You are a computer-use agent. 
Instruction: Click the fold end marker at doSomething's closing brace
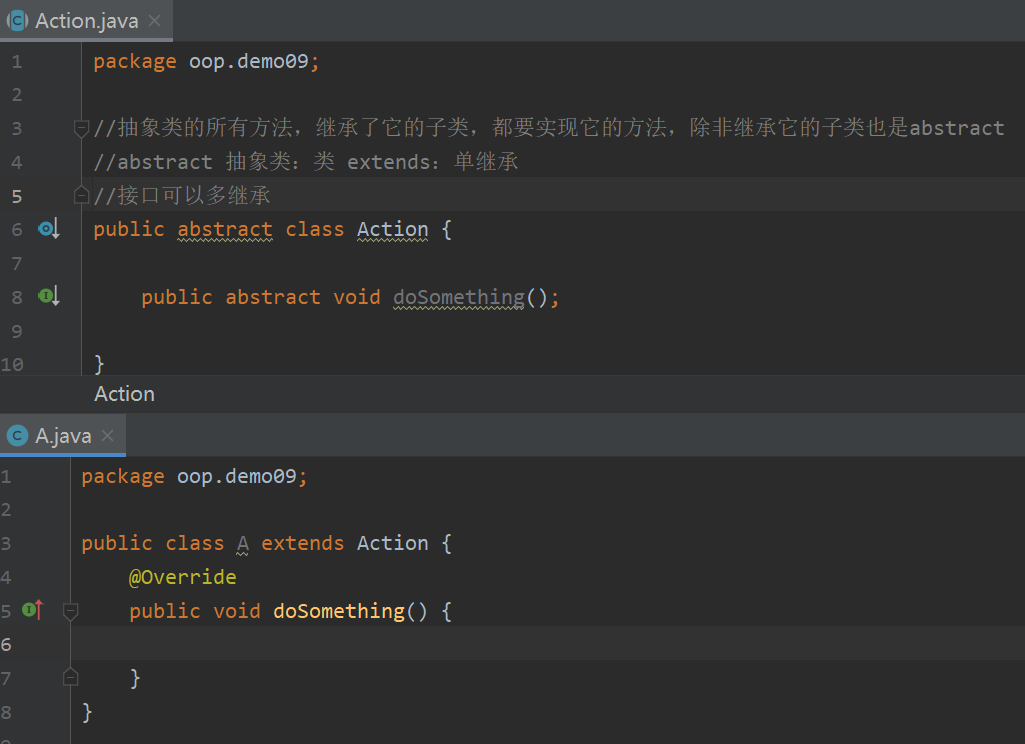[70, 678]
